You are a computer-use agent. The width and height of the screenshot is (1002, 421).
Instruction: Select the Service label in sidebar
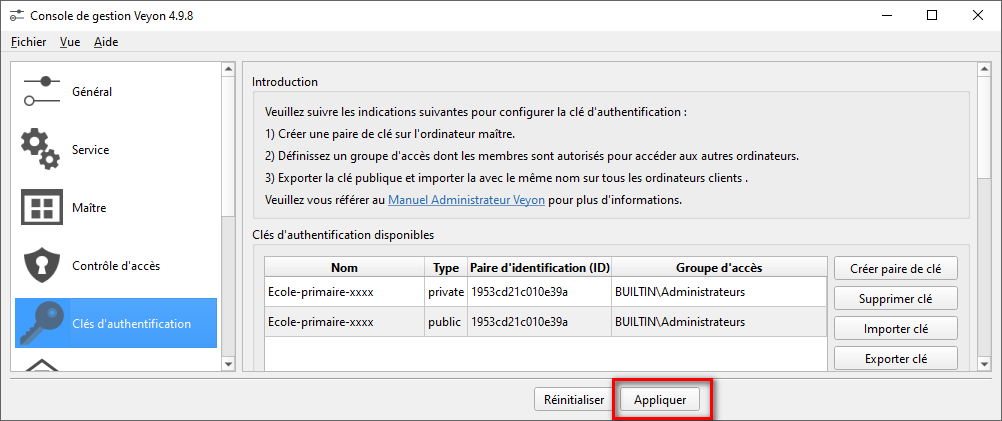[91, 150]
